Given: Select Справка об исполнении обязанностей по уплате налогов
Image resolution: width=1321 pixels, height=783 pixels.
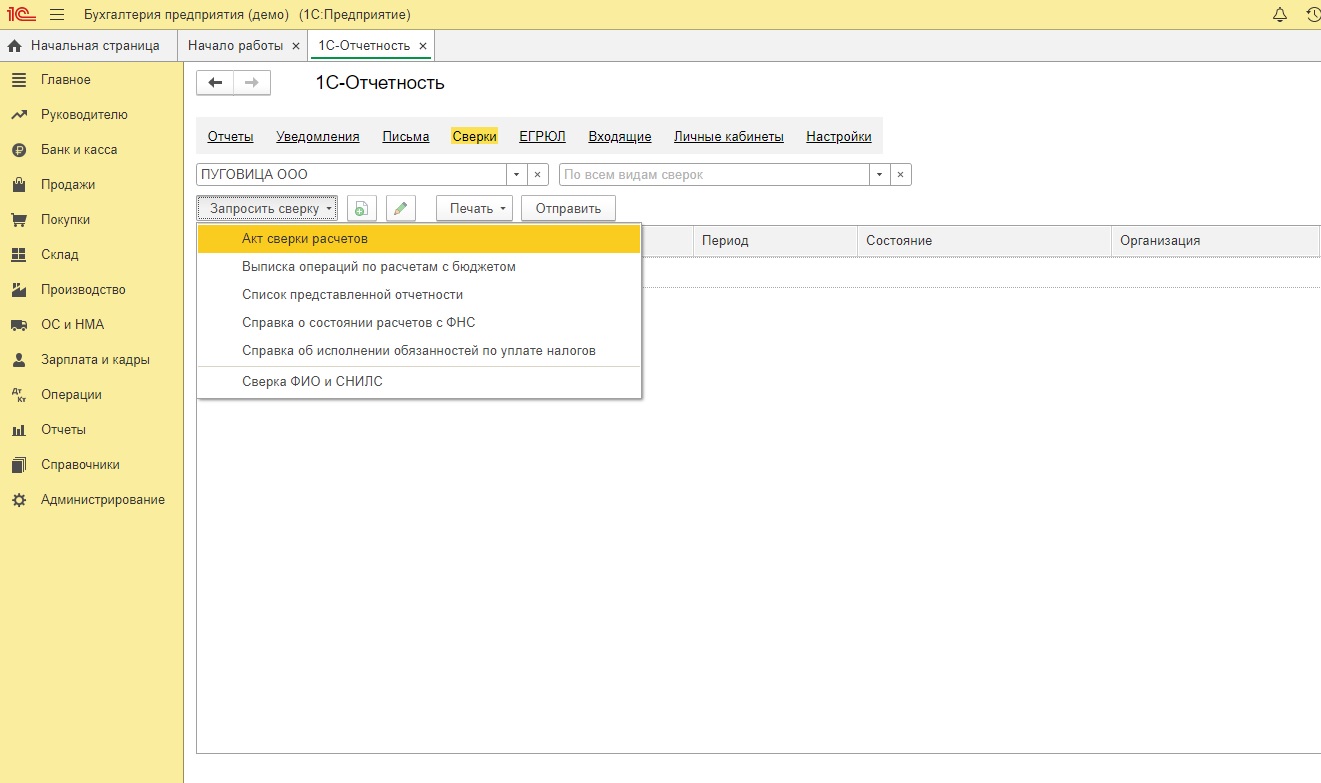Looking at the screenshot, I should pyautogui.click(x=419, y=351).
